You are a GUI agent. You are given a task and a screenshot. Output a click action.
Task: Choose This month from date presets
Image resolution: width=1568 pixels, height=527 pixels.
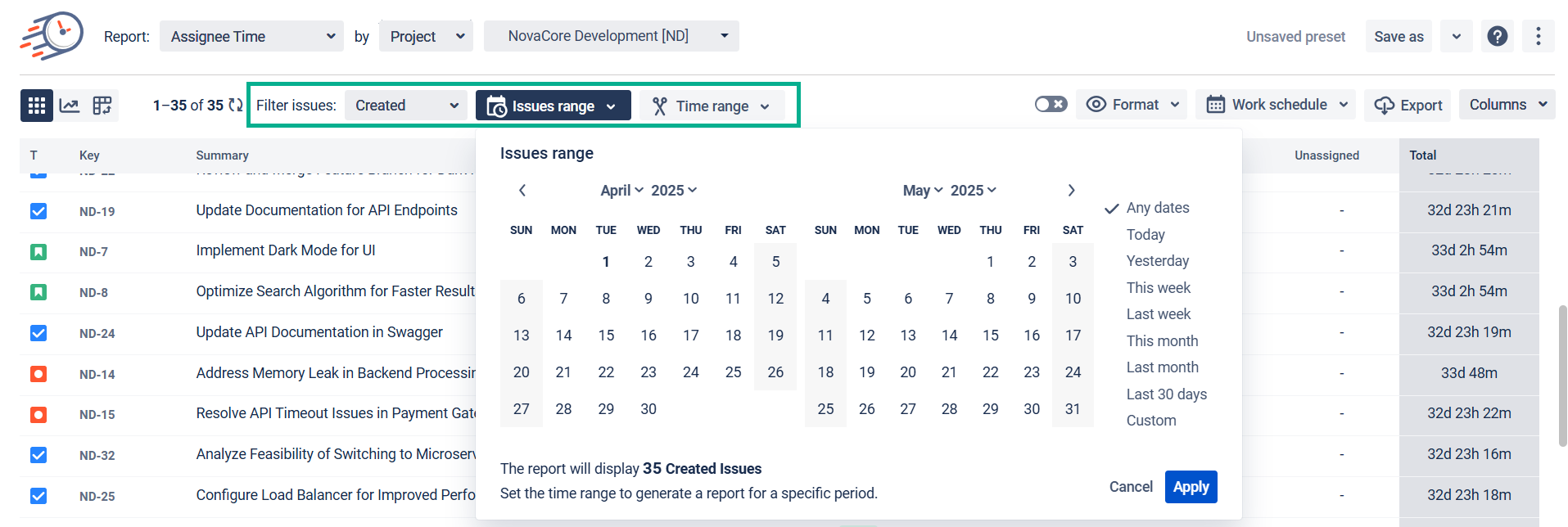(1162, 341)
